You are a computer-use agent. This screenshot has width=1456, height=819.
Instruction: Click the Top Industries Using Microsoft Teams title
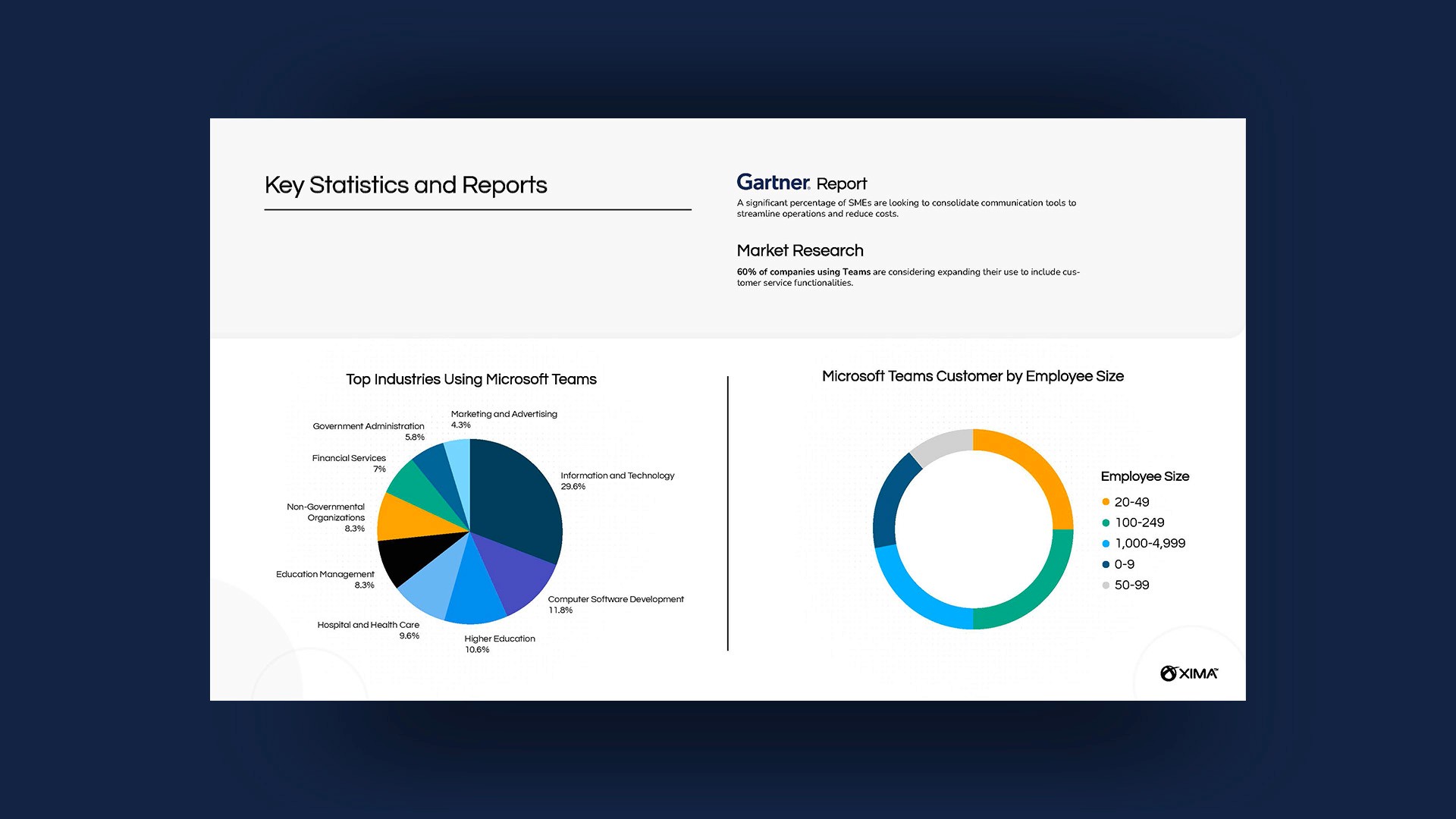tap(471, 379)
